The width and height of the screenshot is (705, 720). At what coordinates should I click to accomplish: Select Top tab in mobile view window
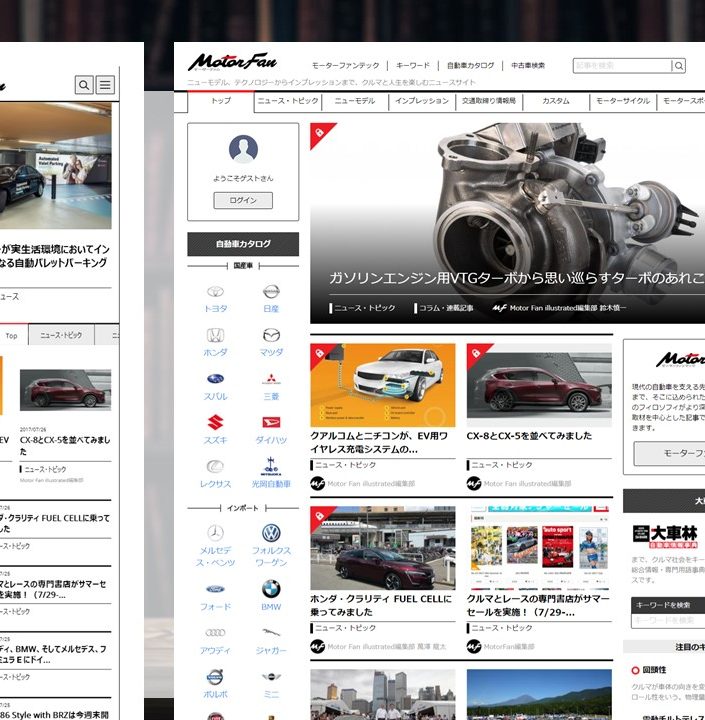click(12, 336)
